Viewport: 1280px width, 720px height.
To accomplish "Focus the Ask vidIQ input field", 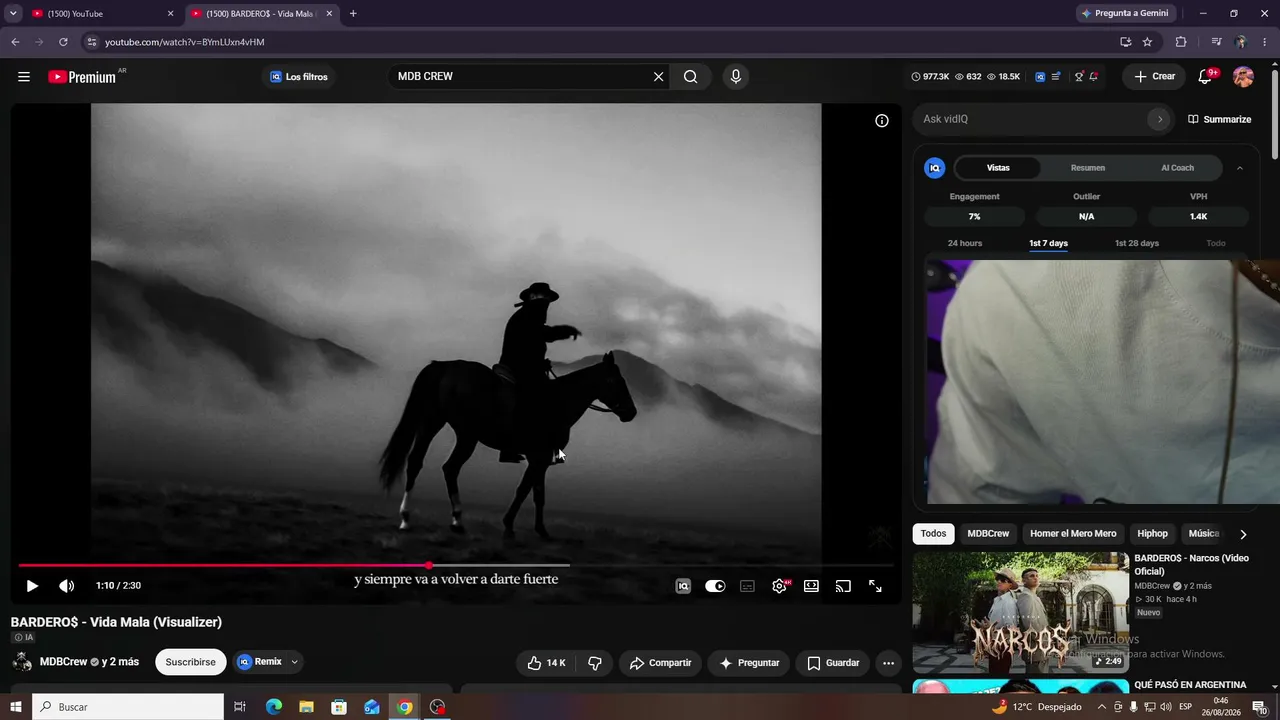I will click(x=1030, y=119).
